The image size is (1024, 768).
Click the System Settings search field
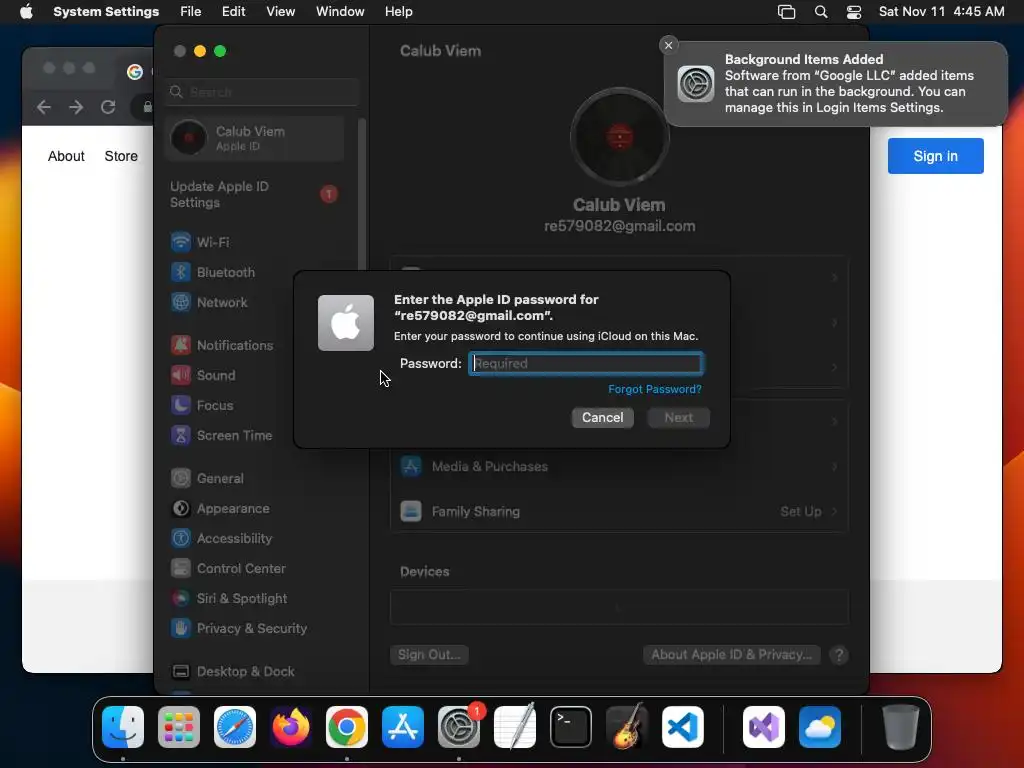(x=263, y=92)
